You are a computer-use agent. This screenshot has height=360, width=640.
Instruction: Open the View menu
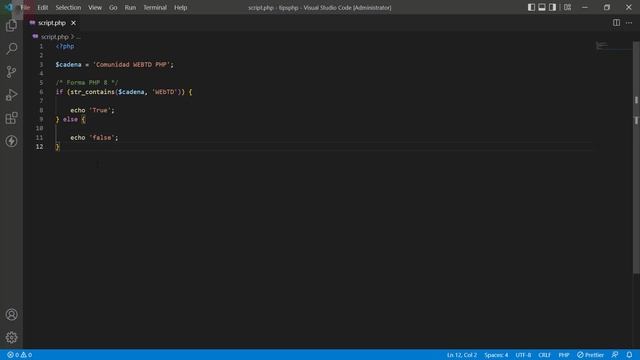tap(95, 7)
